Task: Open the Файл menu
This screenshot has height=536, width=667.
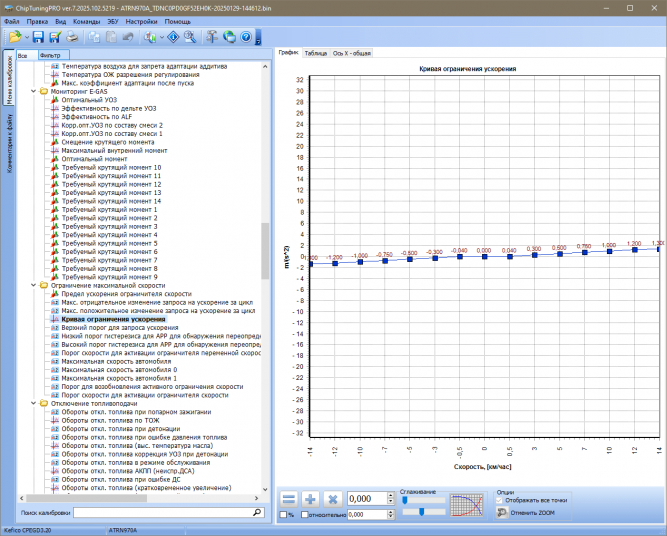Action: point(11,21)
